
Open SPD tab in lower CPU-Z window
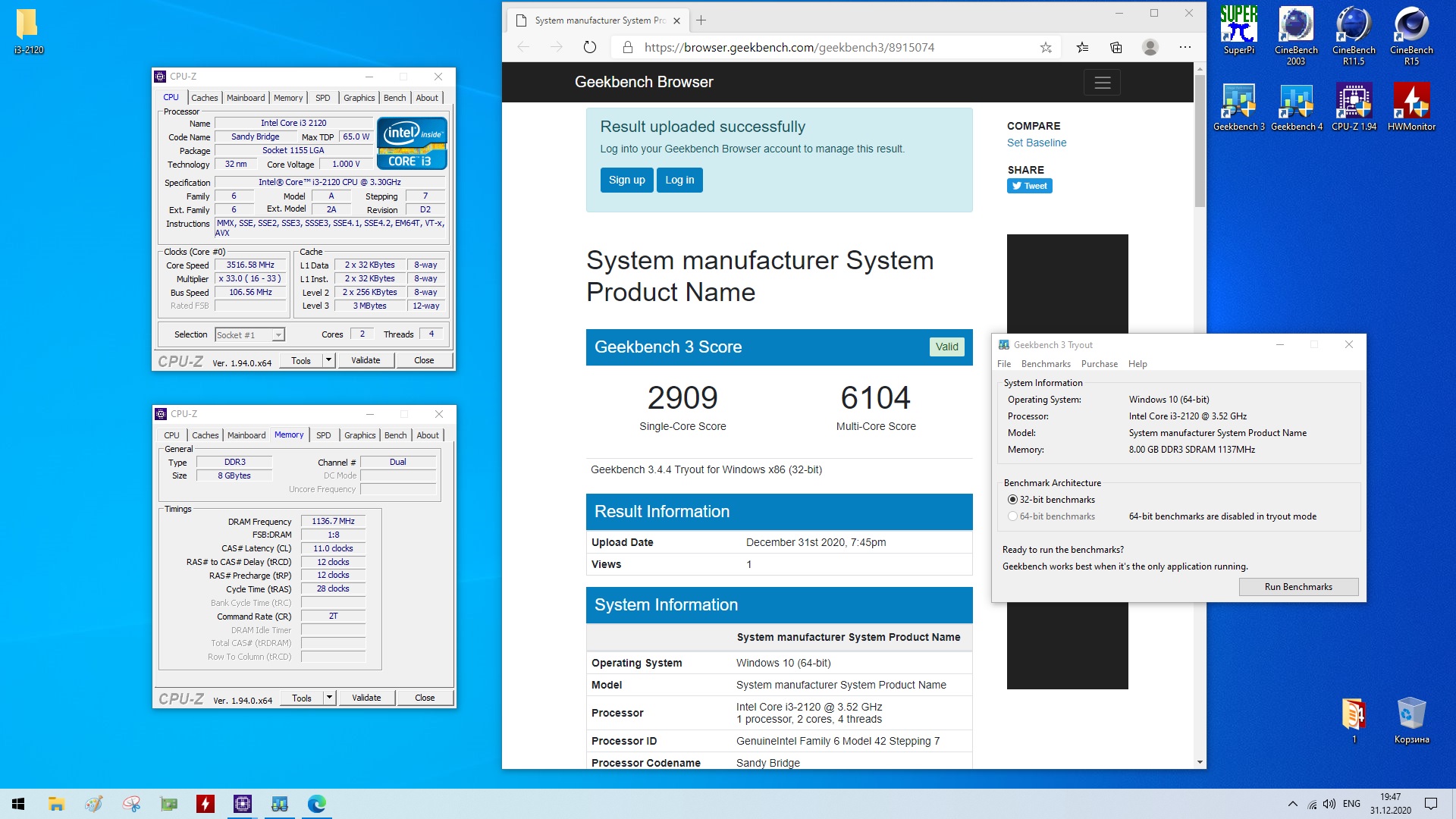point(324,435)
